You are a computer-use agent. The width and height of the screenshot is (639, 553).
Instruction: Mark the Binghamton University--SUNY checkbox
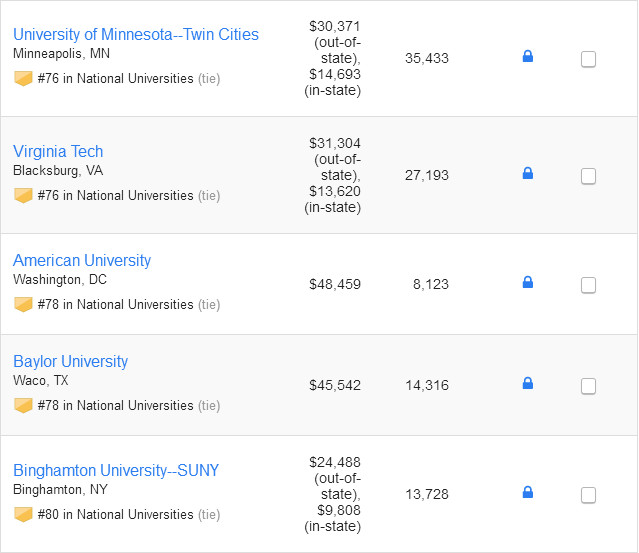[588, 494]
